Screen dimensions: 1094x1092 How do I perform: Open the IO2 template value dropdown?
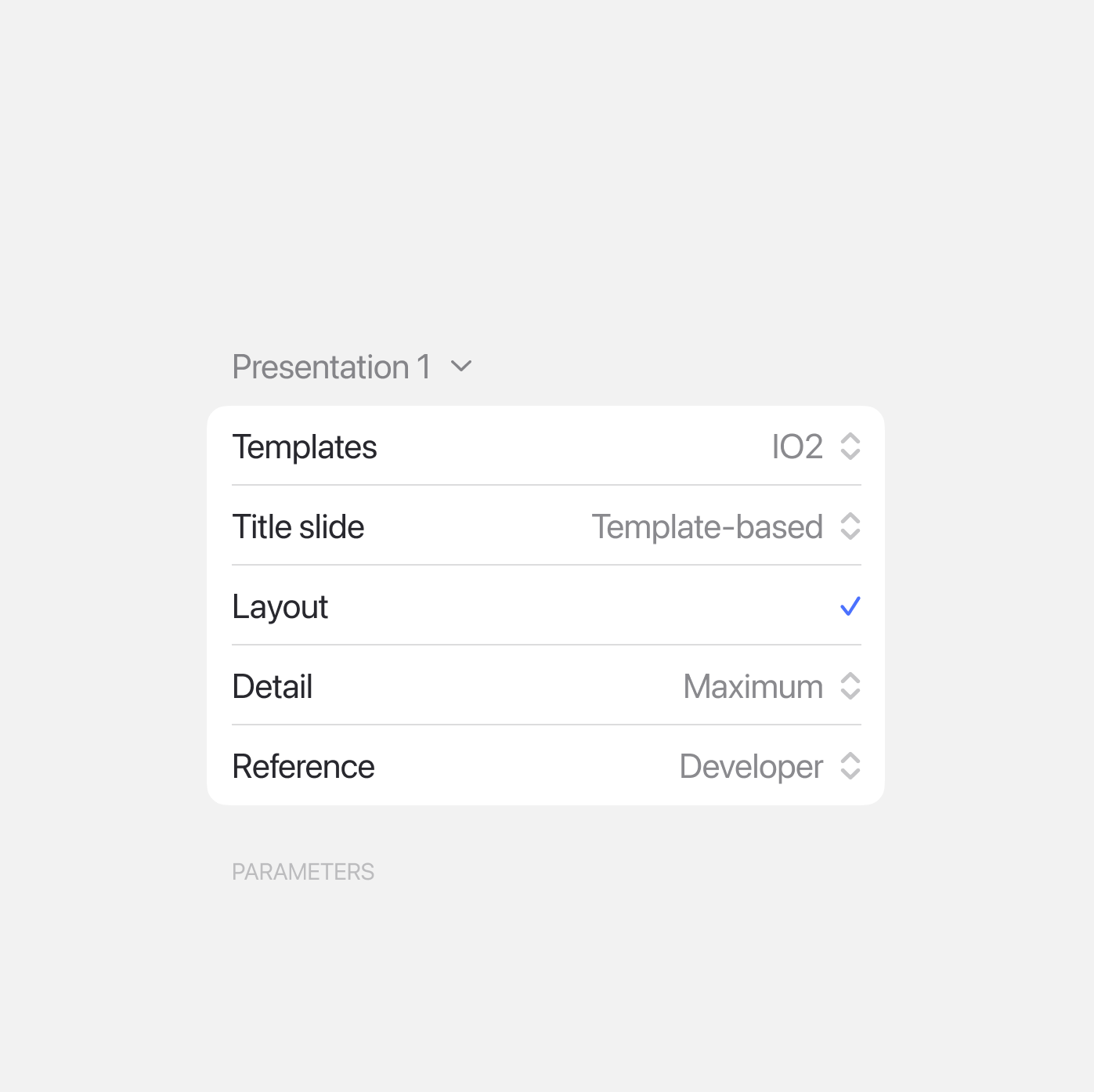pos(797,447)
